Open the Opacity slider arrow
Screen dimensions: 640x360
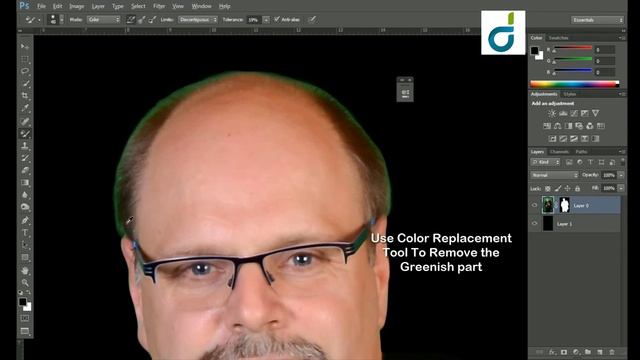(x=621, y=175)
